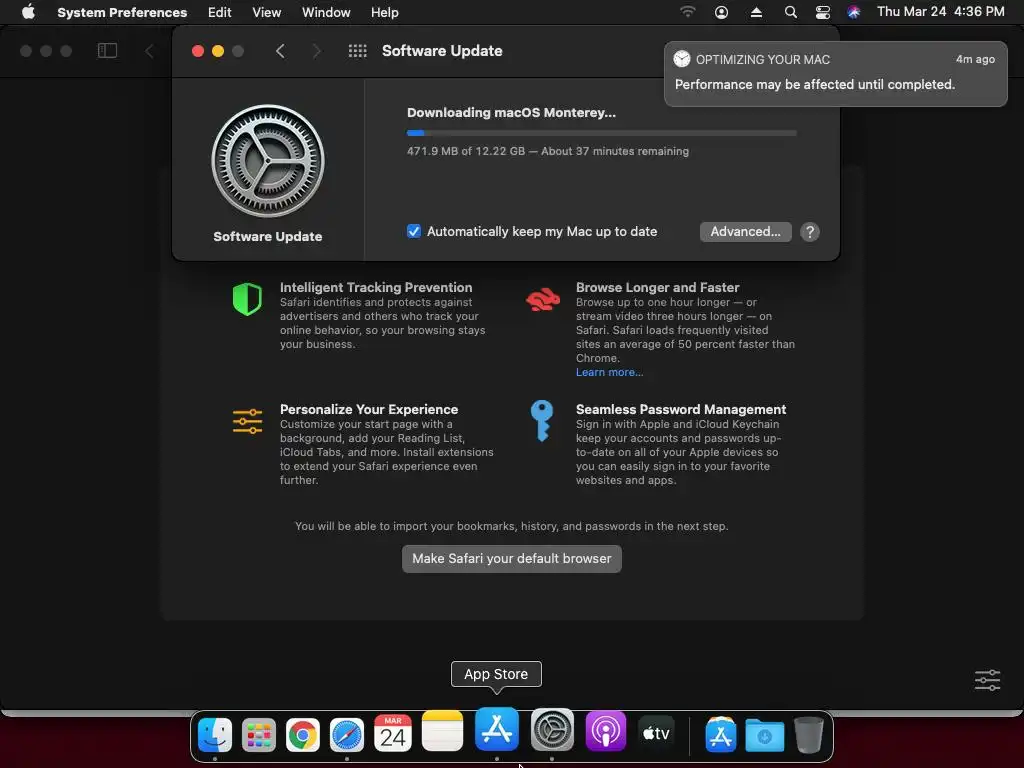Screen dimensions: 1024x768
Task: Click the Downloading macOS Monterey... label
Action: coord(511,112)
